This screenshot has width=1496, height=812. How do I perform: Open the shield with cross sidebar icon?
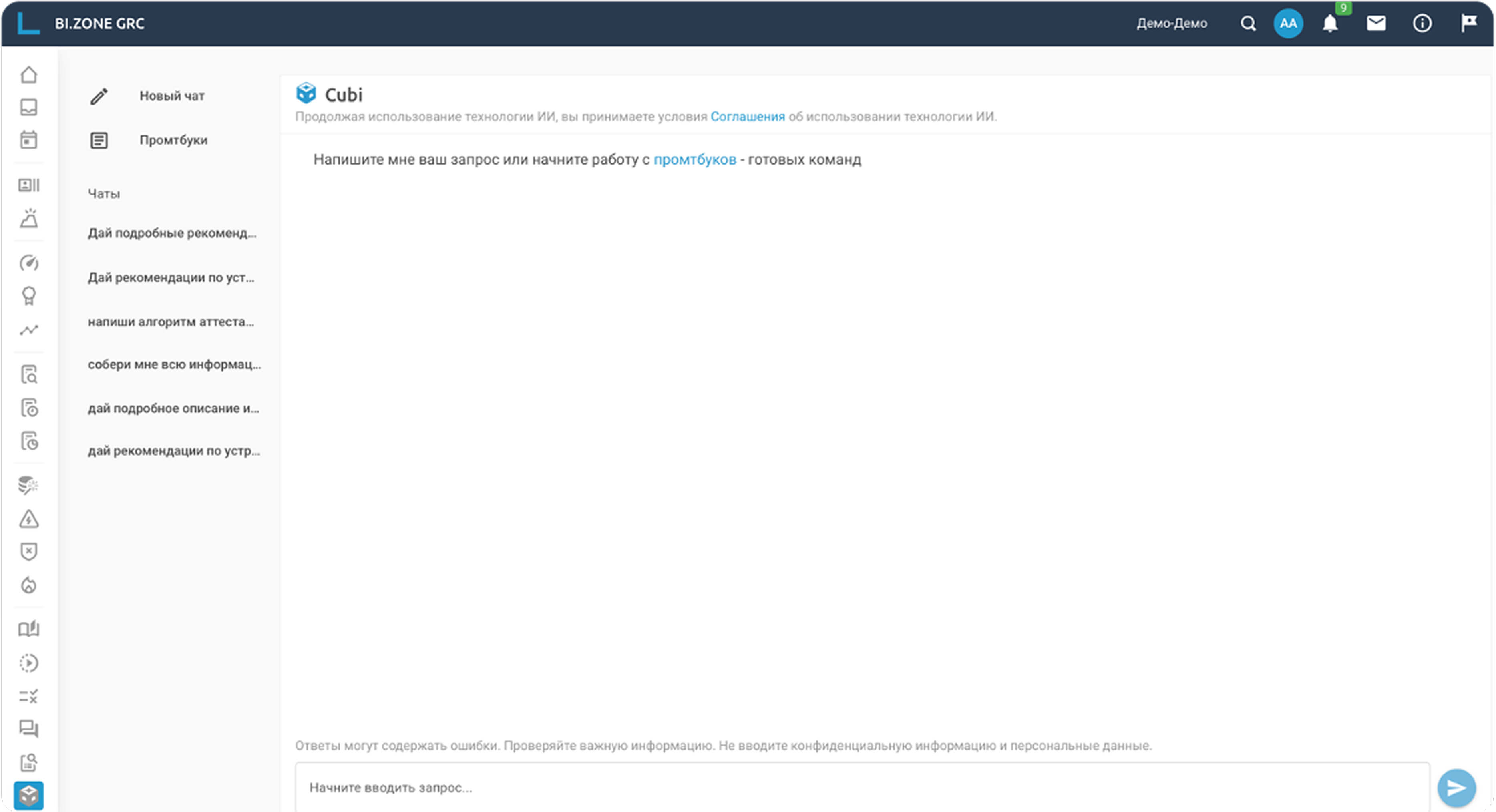point(28,552)
